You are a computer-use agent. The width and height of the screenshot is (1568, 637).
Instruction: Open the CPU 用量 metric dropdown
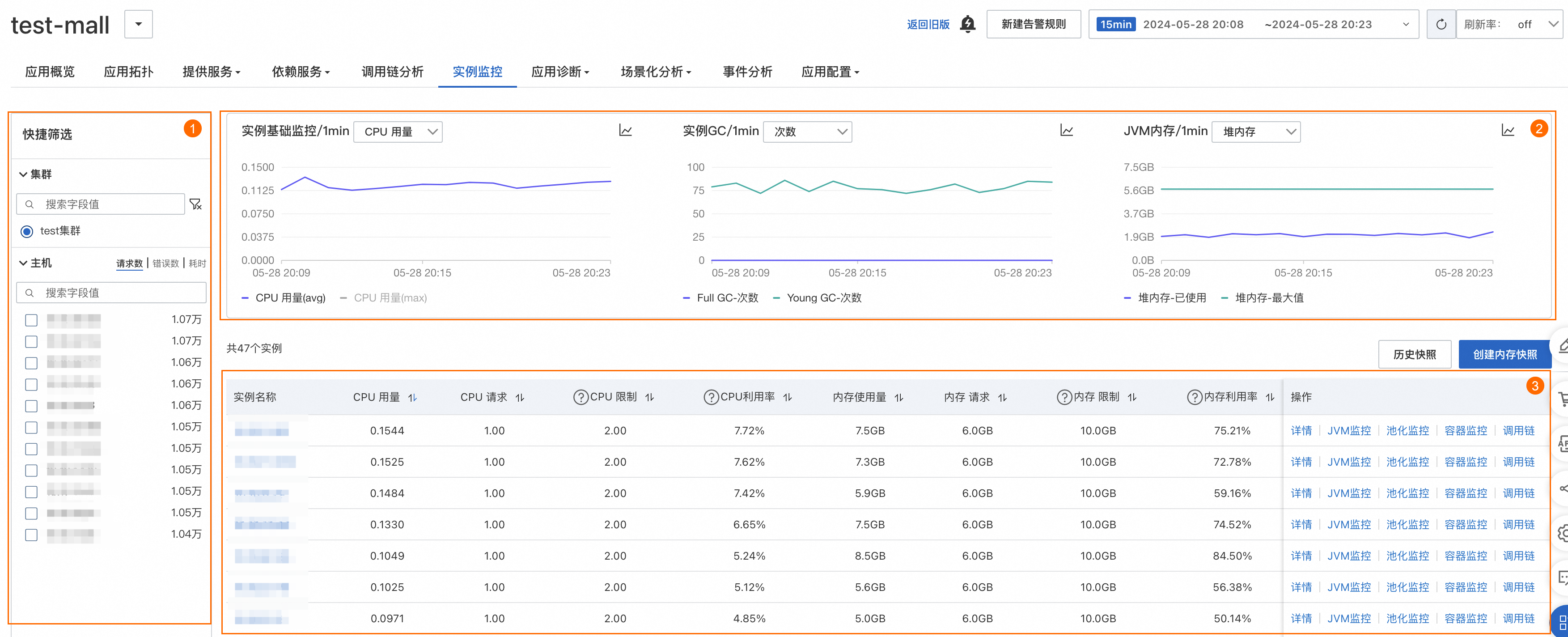tap(398, 132)
